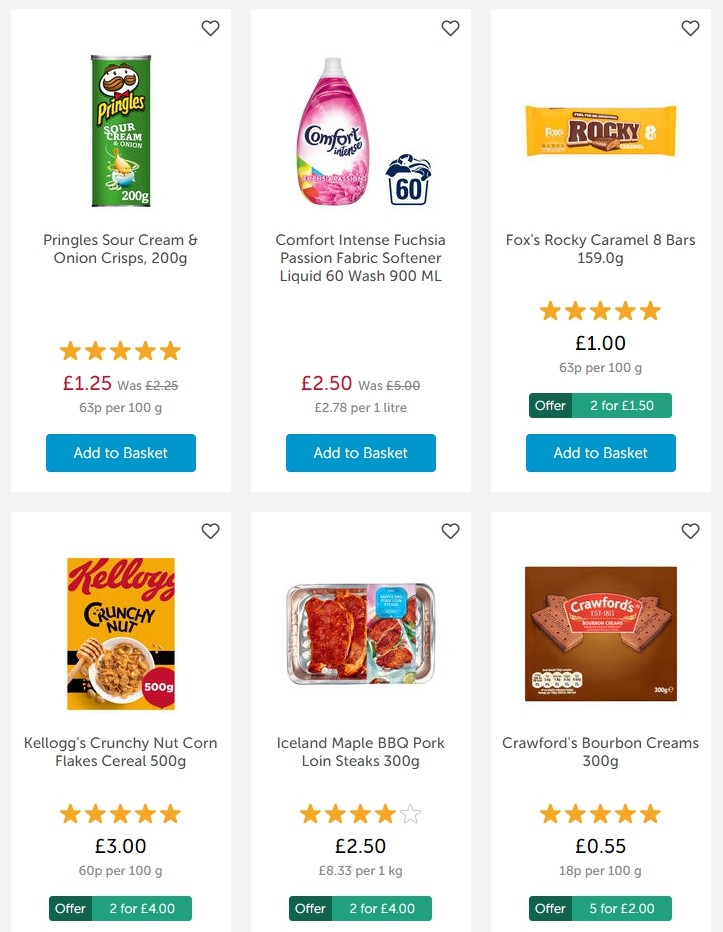Toggle the heart on Comfort Intense softener
The width and height of the screenshot is (723, 932).
point(450,28)
